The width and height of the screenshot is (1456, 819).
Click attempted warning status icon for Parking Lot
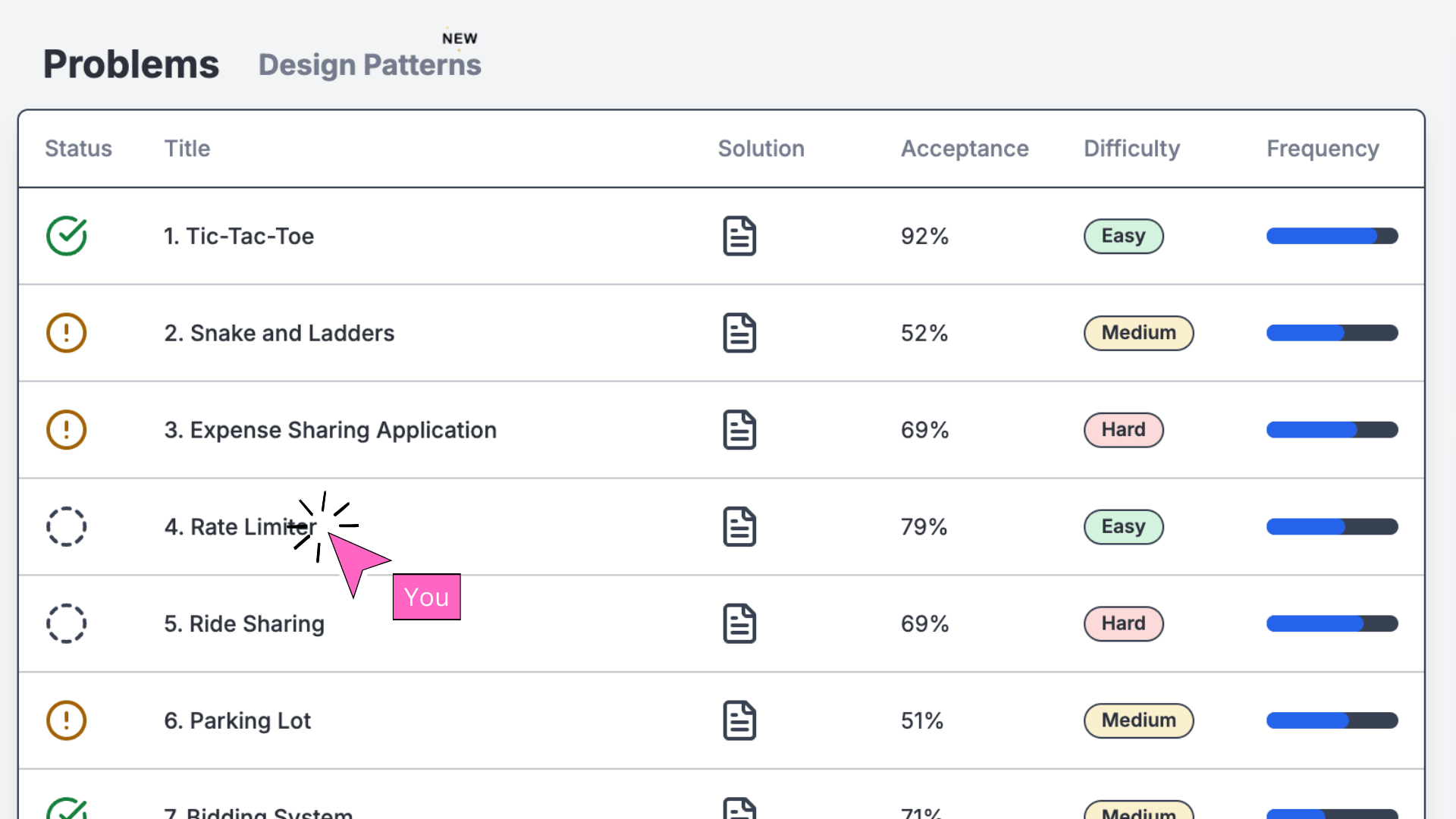point(67,720)
